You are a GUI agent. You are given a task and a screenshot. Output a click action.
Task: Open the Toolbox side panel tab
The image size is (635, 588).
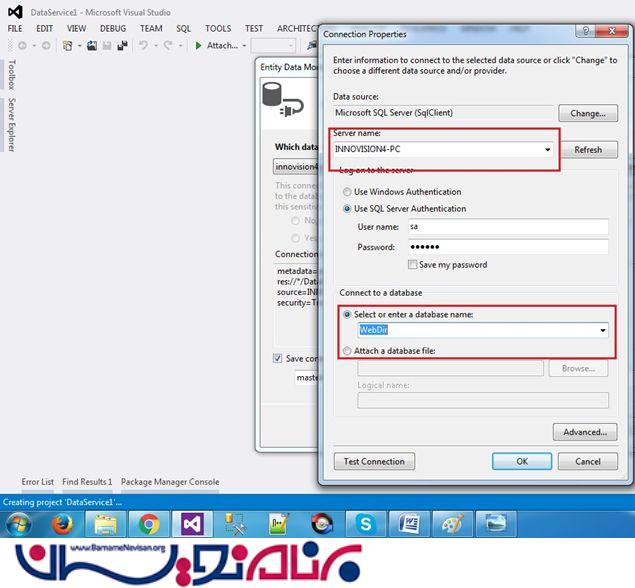(x=12, y=75)
